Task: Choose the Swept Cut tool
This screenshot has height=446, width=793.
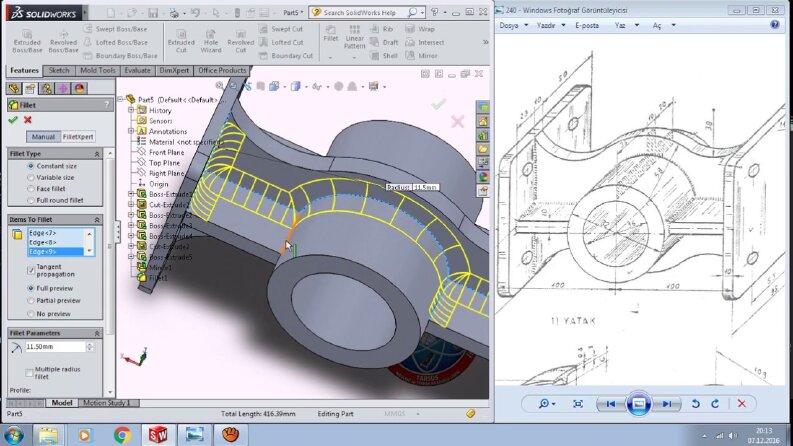Action: pyautogui.click(x=281, y=29)
